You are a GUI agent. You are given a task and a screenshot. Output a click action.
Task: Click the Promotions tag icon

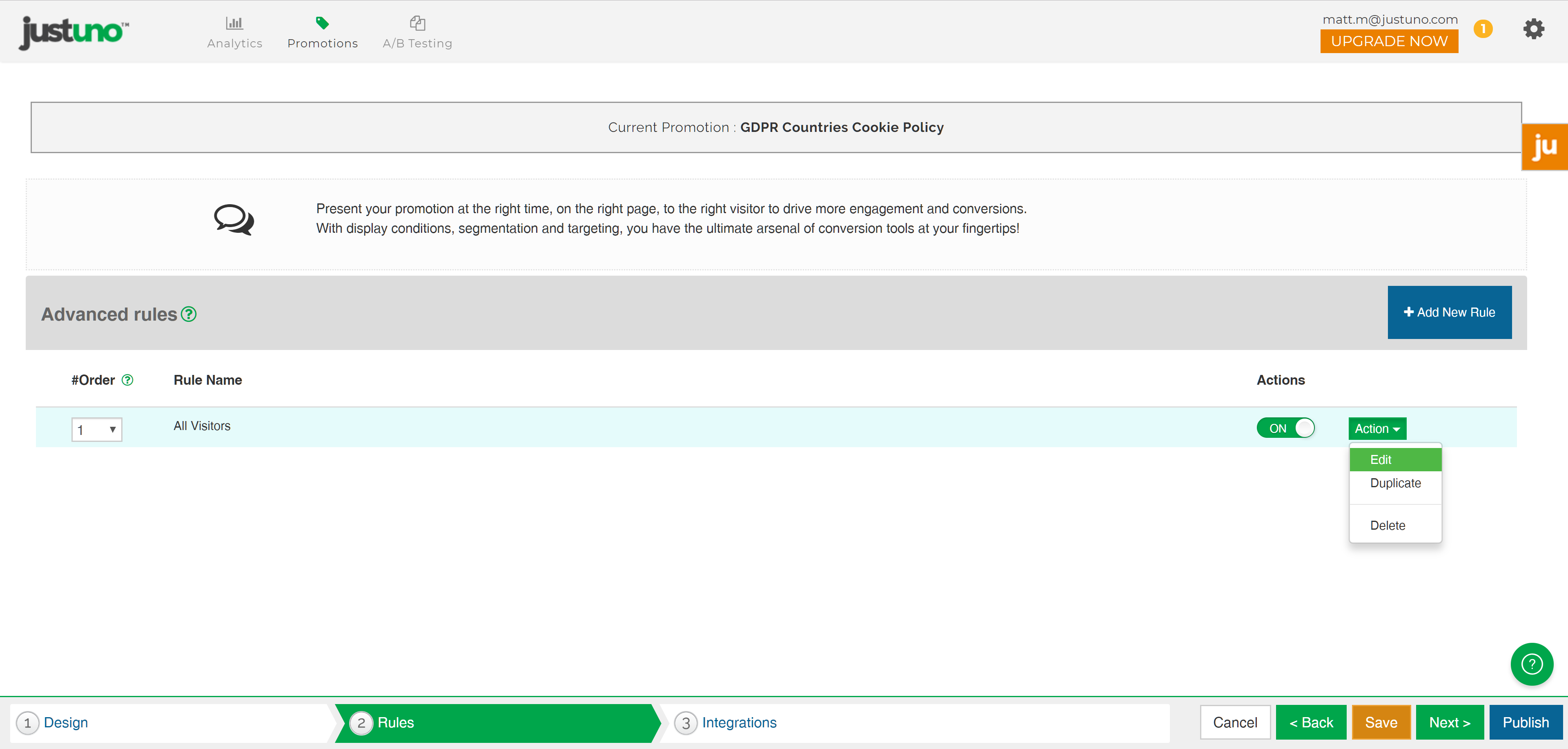322,23
